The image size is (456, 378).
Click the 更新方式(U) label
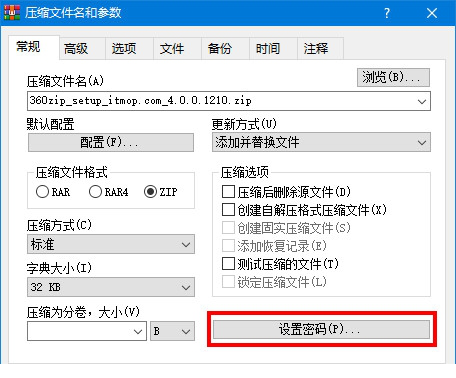pos(244,124)
